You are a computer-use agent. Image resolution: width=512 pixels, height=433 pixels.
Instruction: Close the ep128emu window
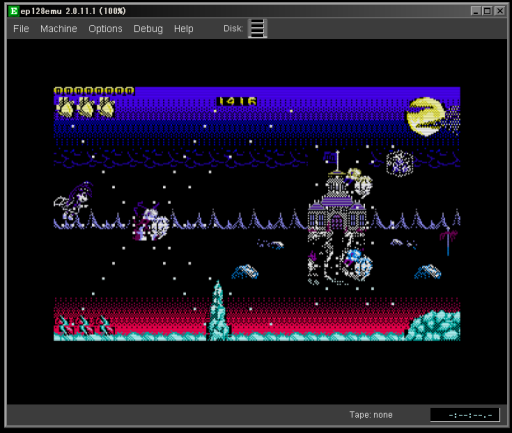tap(500, 11)
